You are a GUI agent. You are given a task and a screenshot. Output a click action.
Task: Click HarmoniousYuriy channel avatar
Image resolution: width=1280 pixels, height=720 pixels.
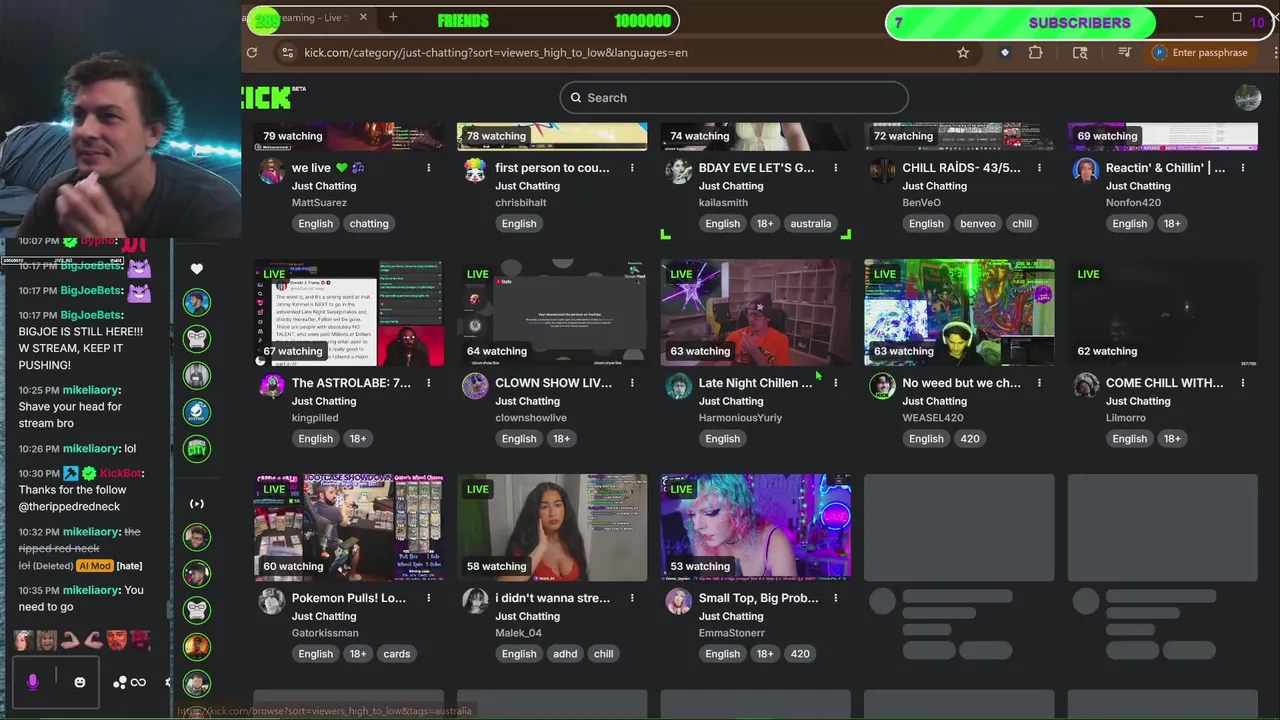[679, 386]
